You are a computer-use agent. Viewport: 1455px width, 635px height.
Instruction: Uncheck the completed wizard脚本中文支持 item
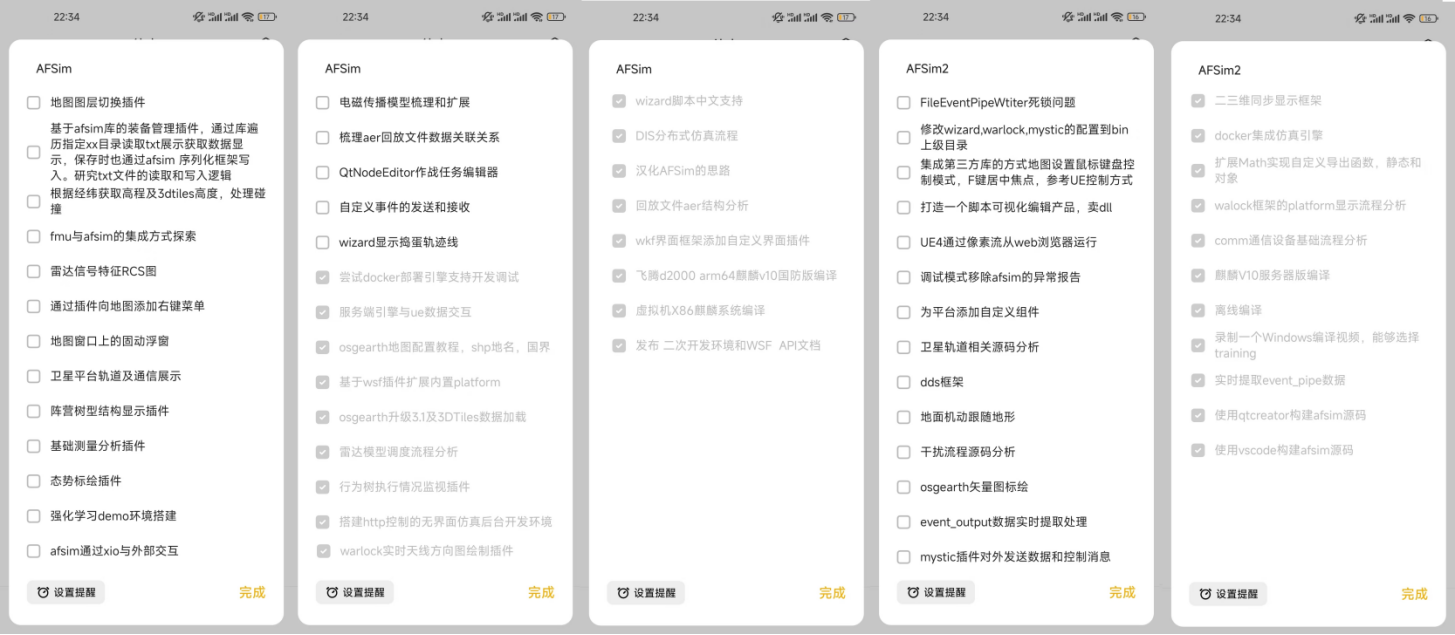619,101
